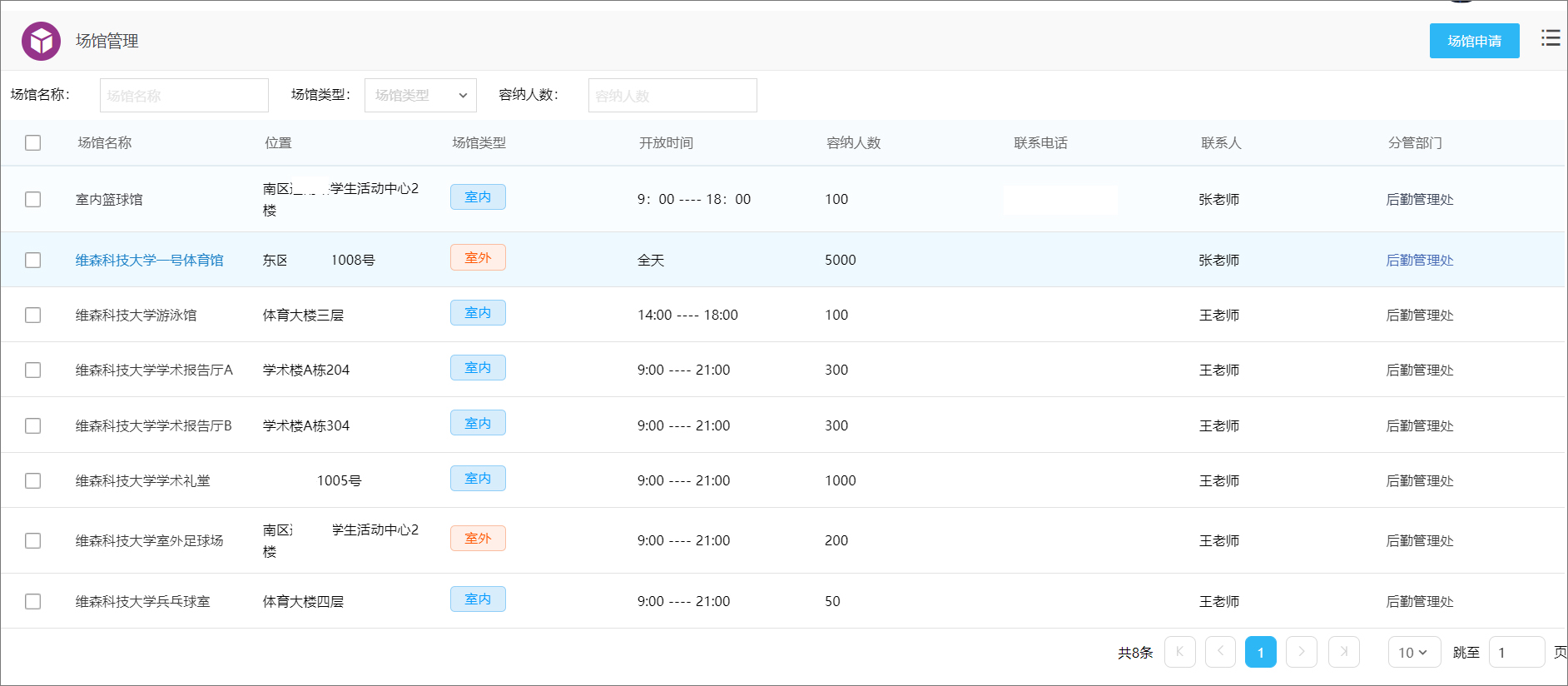
Task: Click the capacity value 5000
Action: 841,260
